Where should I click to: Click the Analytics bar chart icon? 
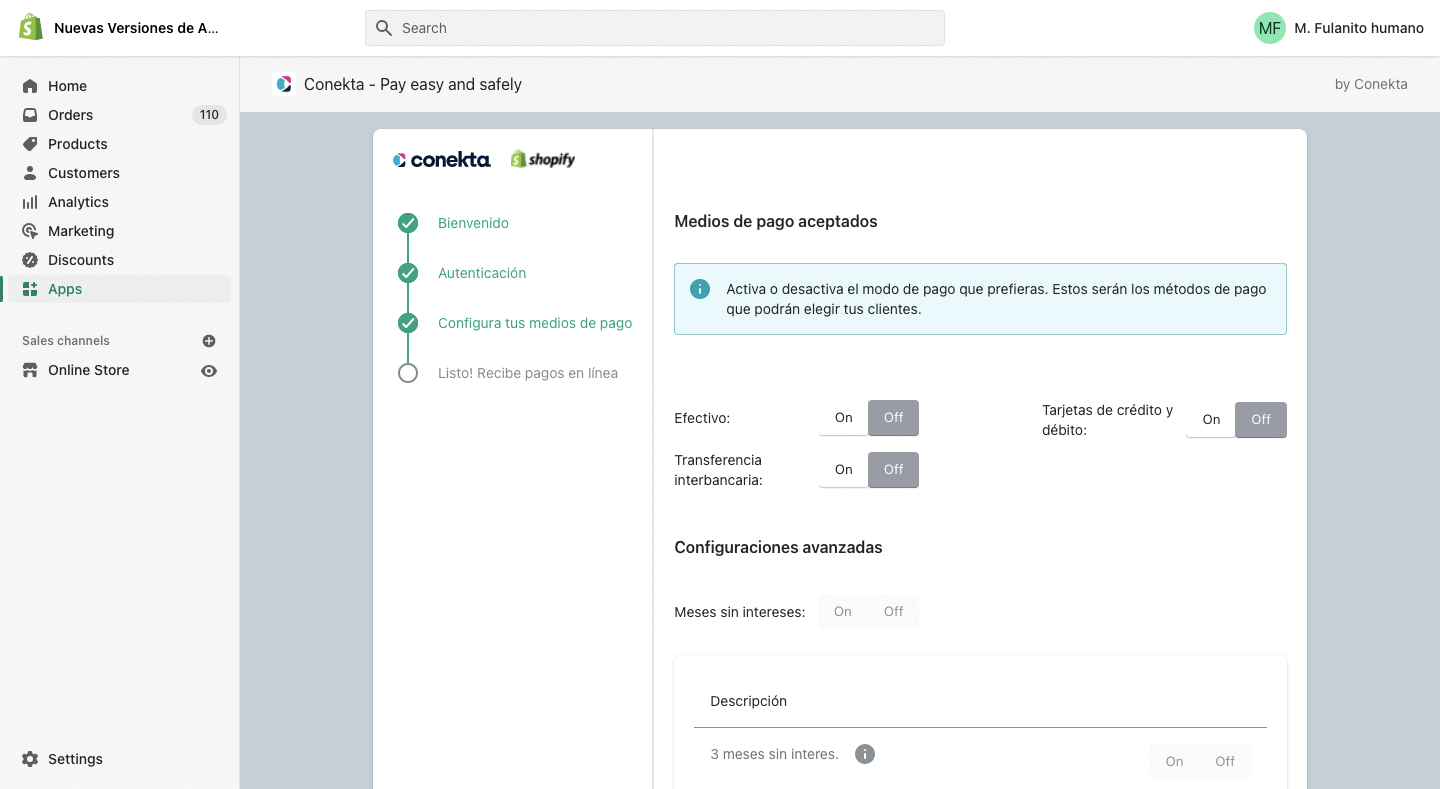(x=30, y=202)
